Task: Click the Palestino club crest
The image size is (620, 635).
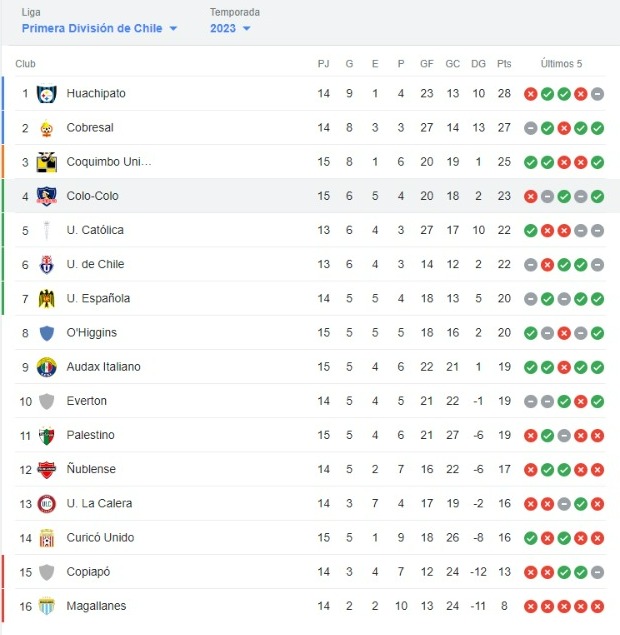Action: pos(47,435)
